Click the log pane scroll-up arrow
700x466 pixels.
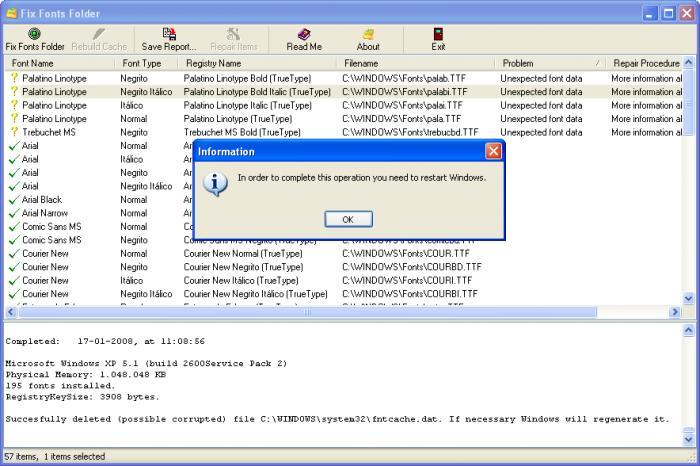click(x=689, y=330)
